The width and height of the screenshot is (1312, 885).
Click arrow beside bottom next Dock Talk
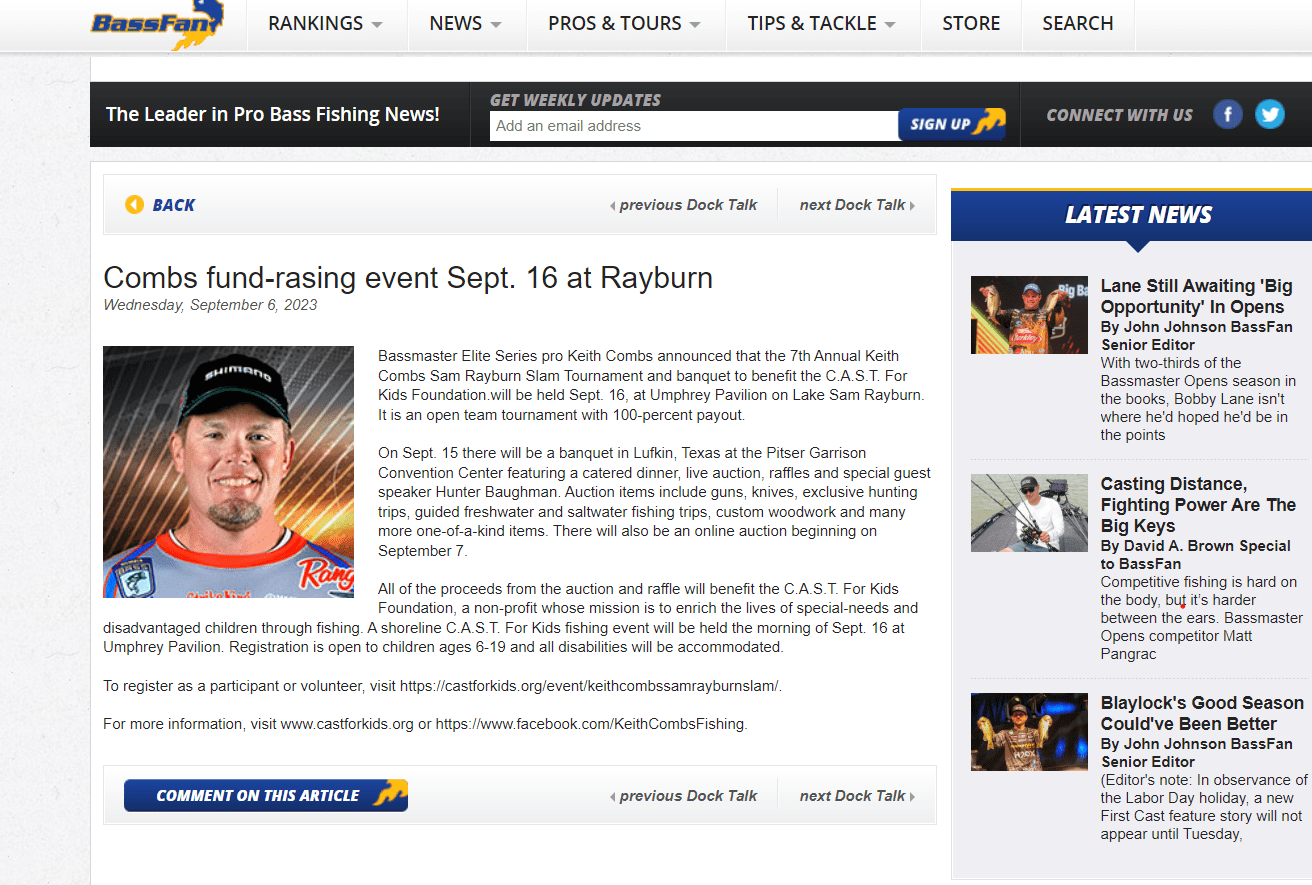coord(912,796)
